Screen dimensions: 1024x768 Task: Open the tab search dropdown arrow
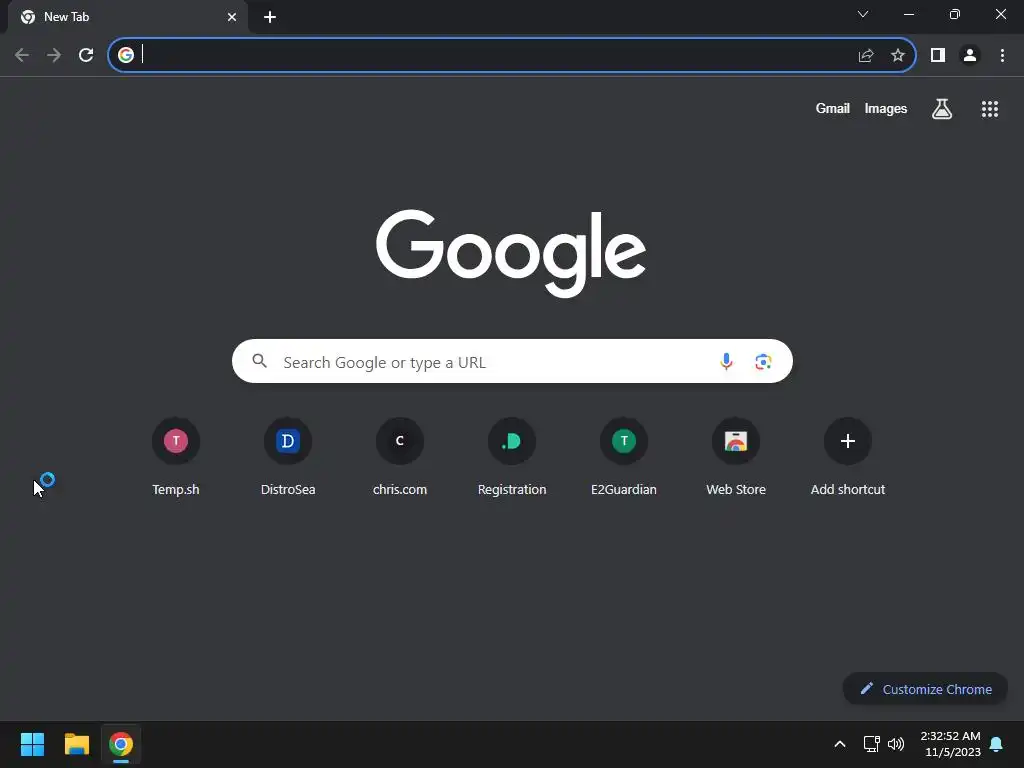click(x=863, y=14)
